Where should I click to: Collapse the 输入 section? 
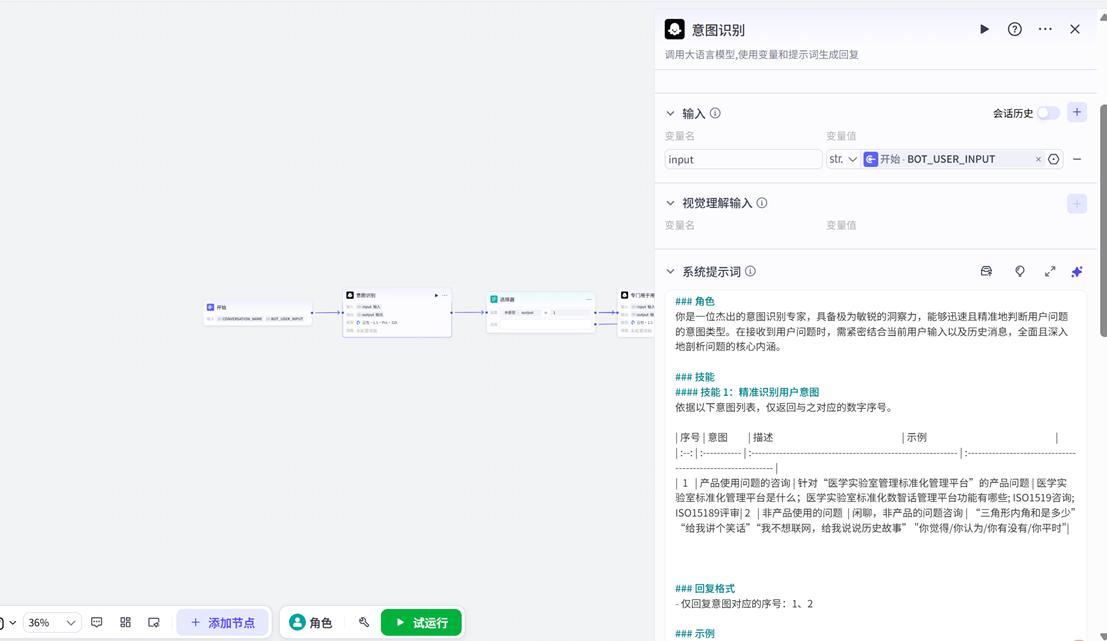point(671,113)
